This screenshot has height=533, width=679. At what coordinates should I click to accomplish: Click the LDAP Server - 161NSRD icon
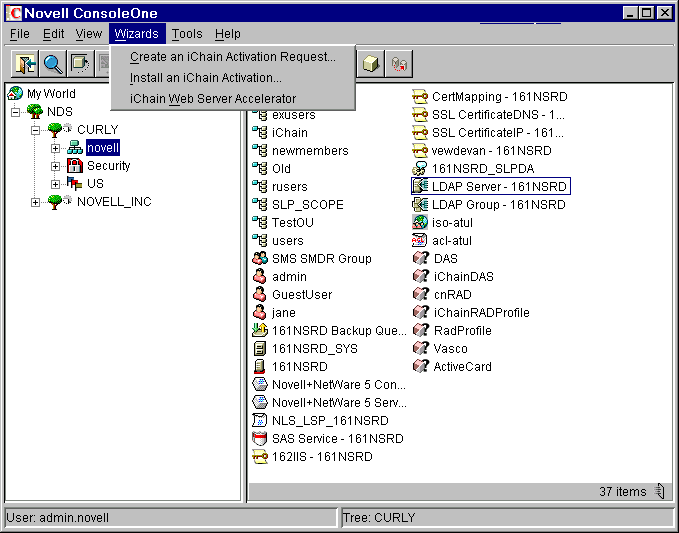pos(420,186)
